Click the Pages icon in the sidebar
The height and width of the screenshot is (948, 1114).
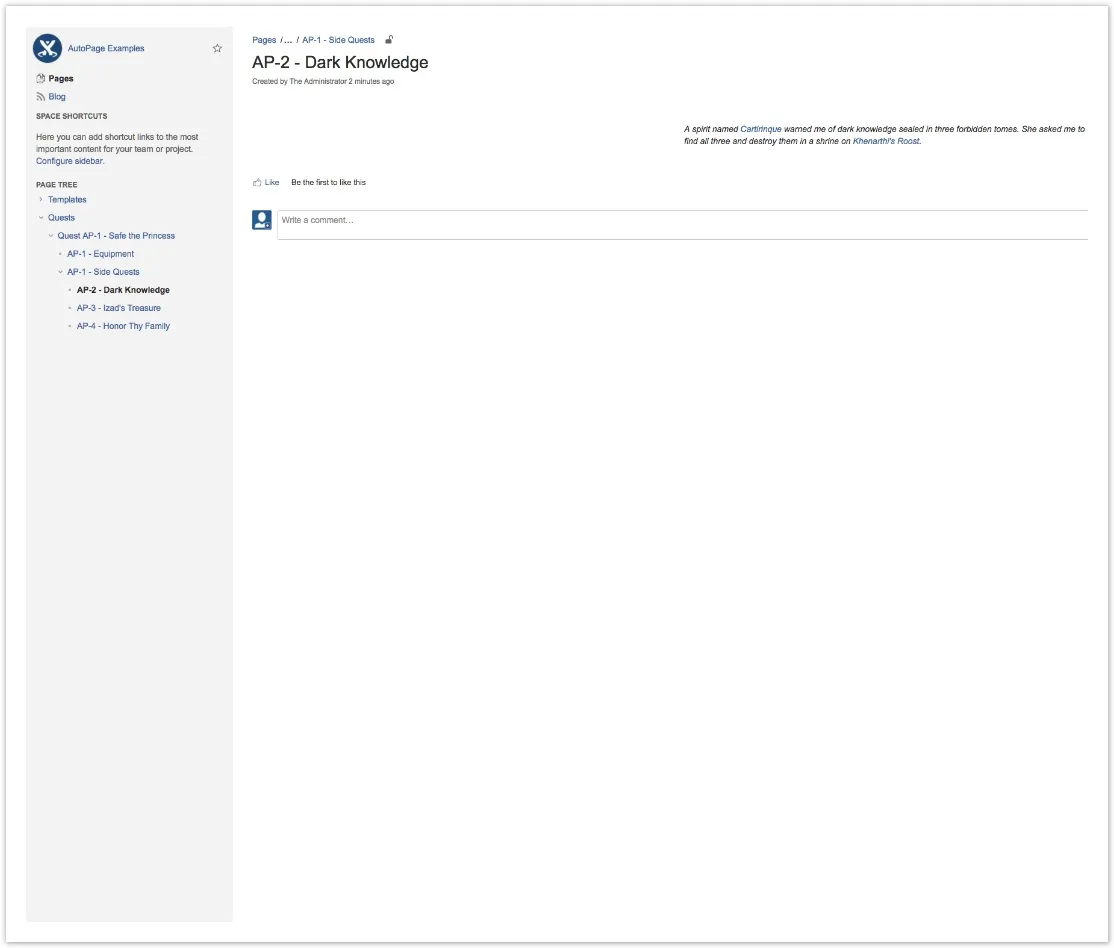40,78
